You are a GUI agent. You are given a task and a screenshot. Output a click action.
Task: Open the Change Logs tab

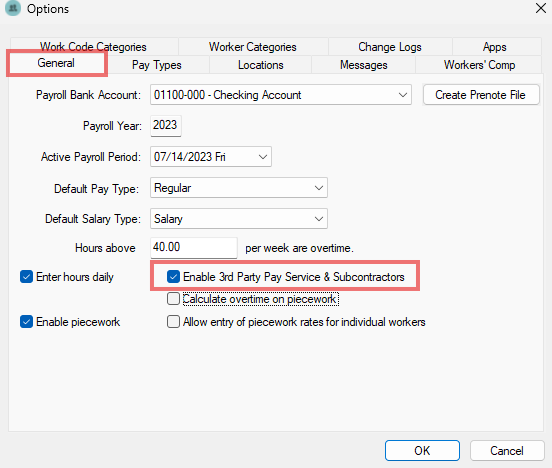390,46
